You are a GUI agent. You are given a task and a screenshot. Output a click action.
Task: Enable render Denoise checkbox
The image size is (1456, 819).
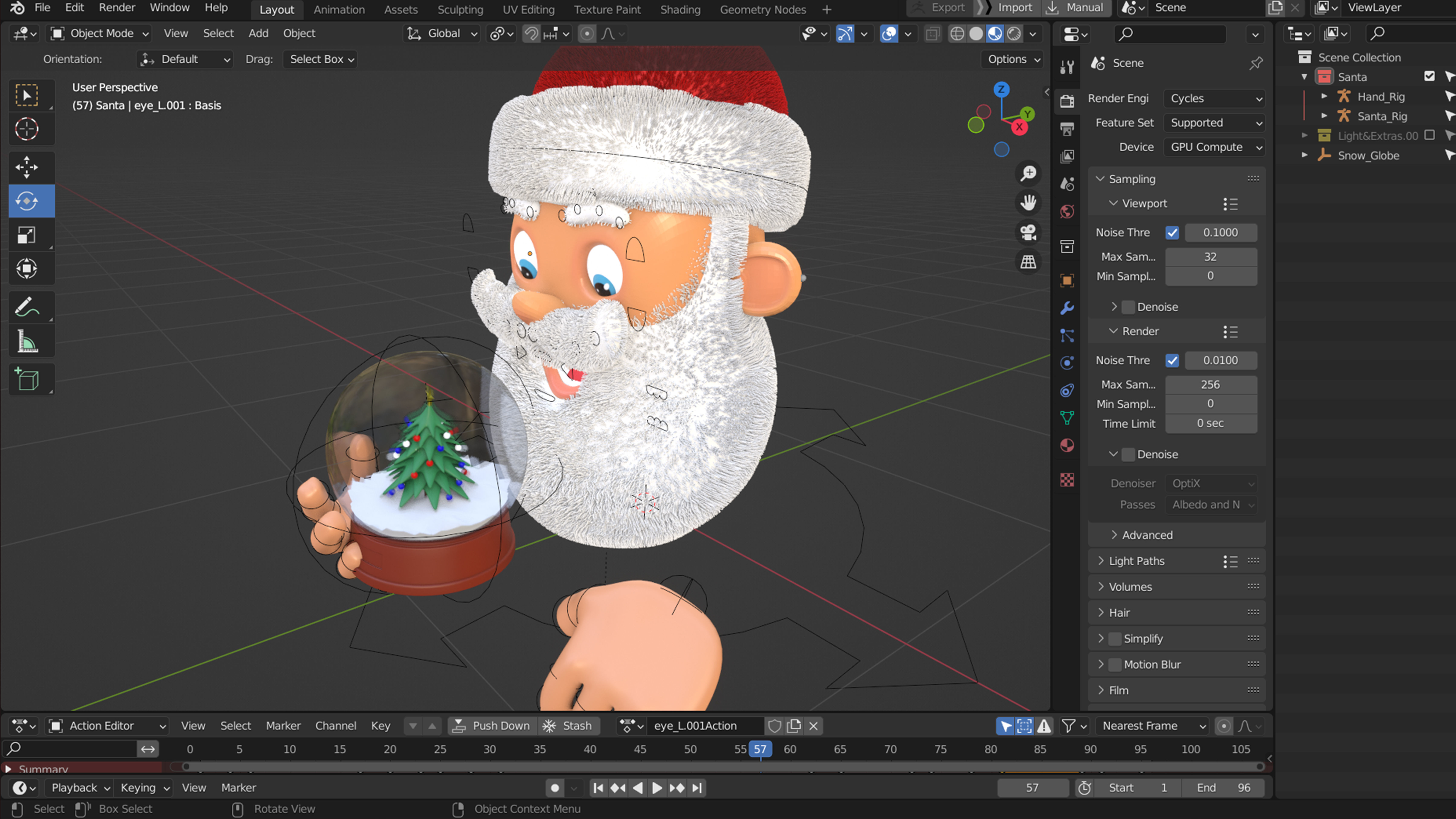[x=1128, y=455]
